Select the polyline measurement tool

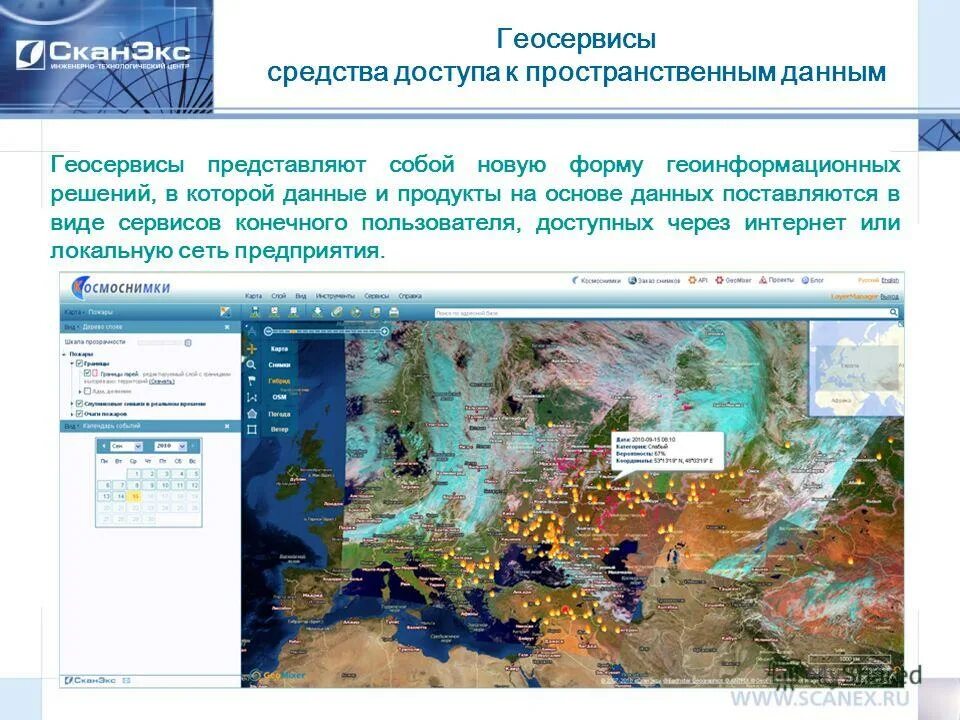click(252, 396)
